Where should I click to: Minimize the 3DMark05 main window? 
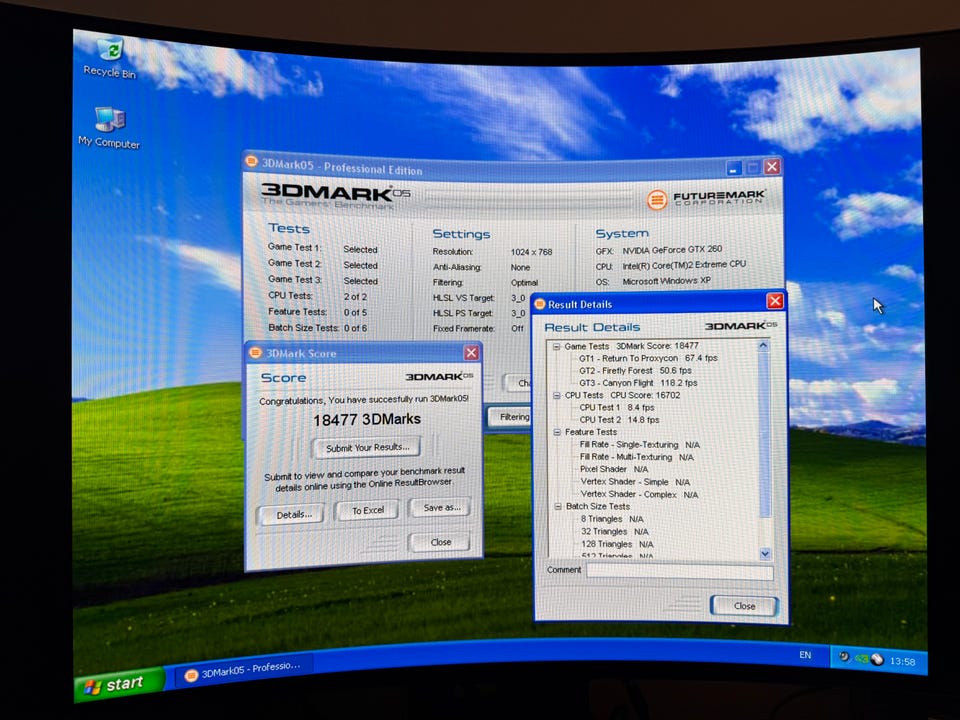(733, 167)
